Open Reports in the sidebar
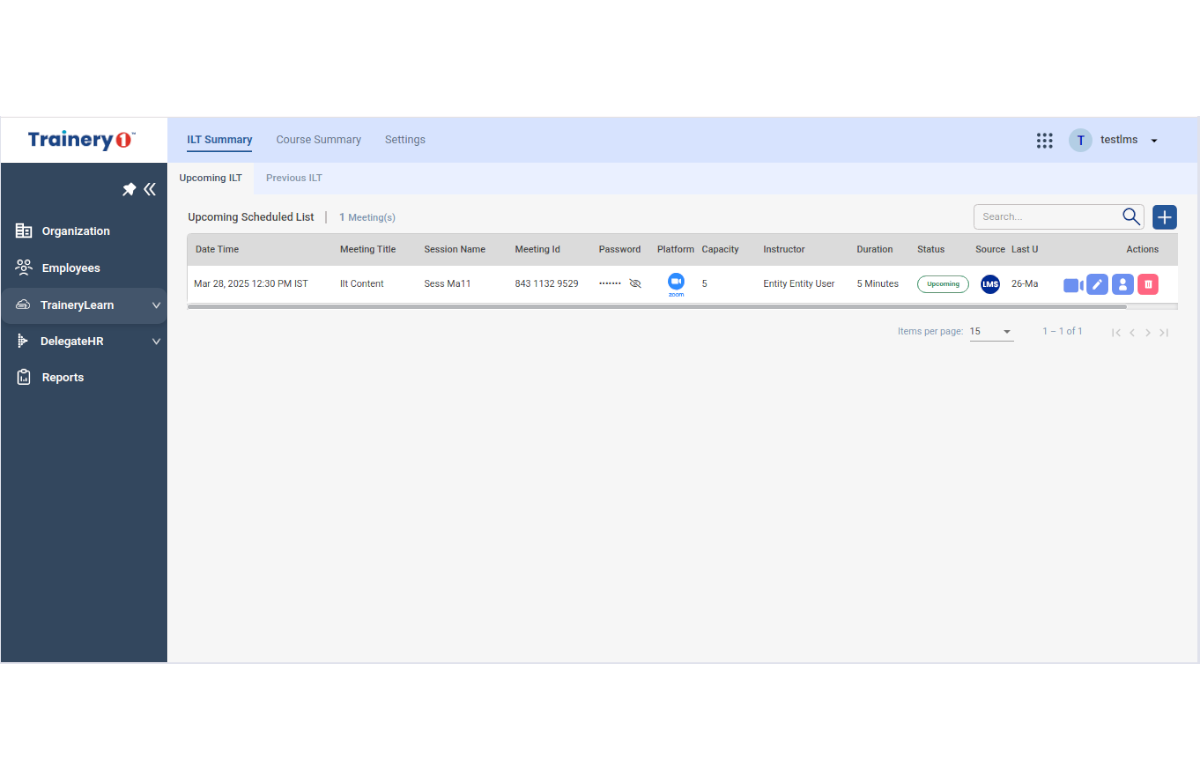 tap(62, 378)
